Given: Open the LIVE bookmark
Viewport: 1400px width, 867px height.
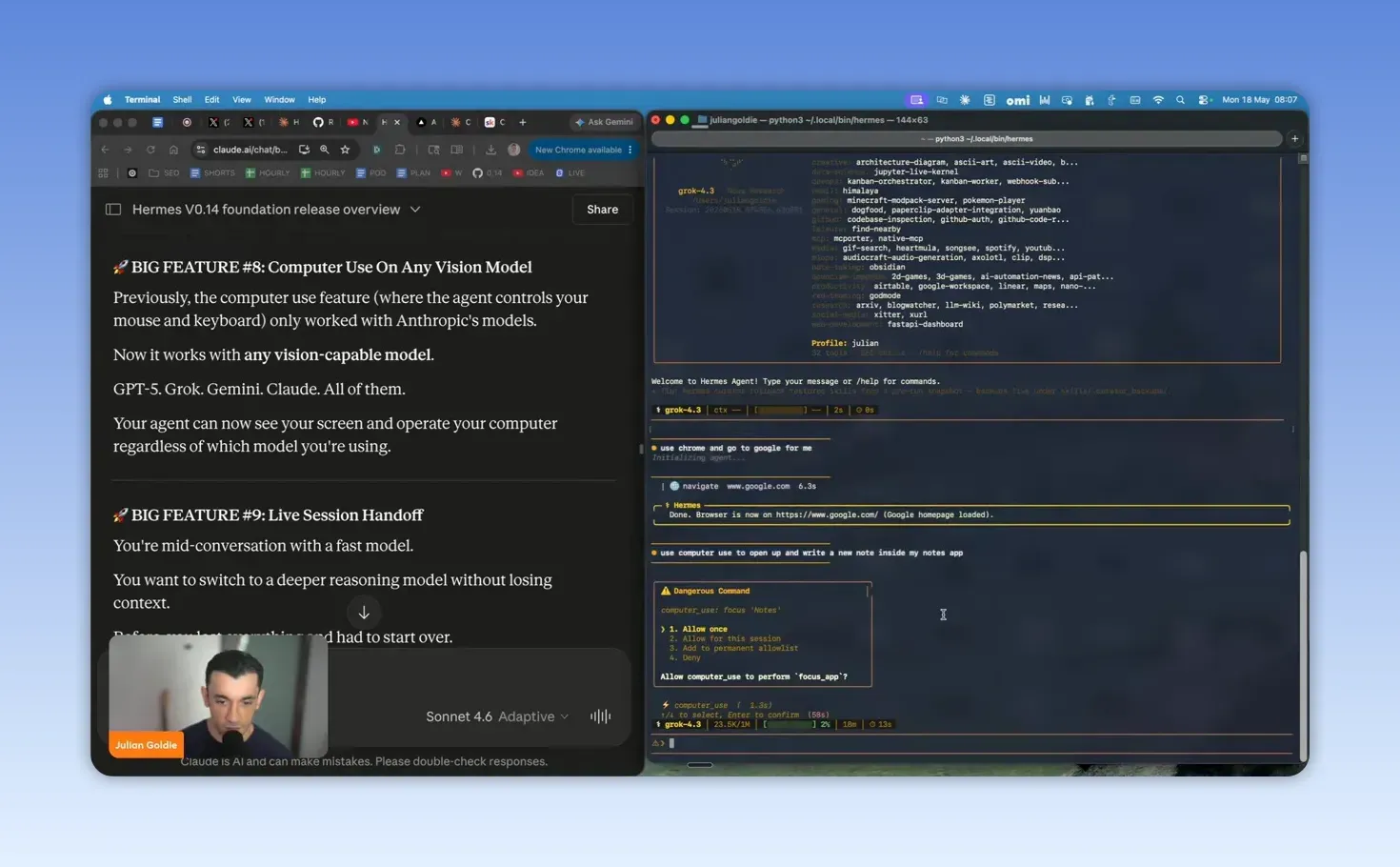Looking at the screenshot, I should 570,173.
